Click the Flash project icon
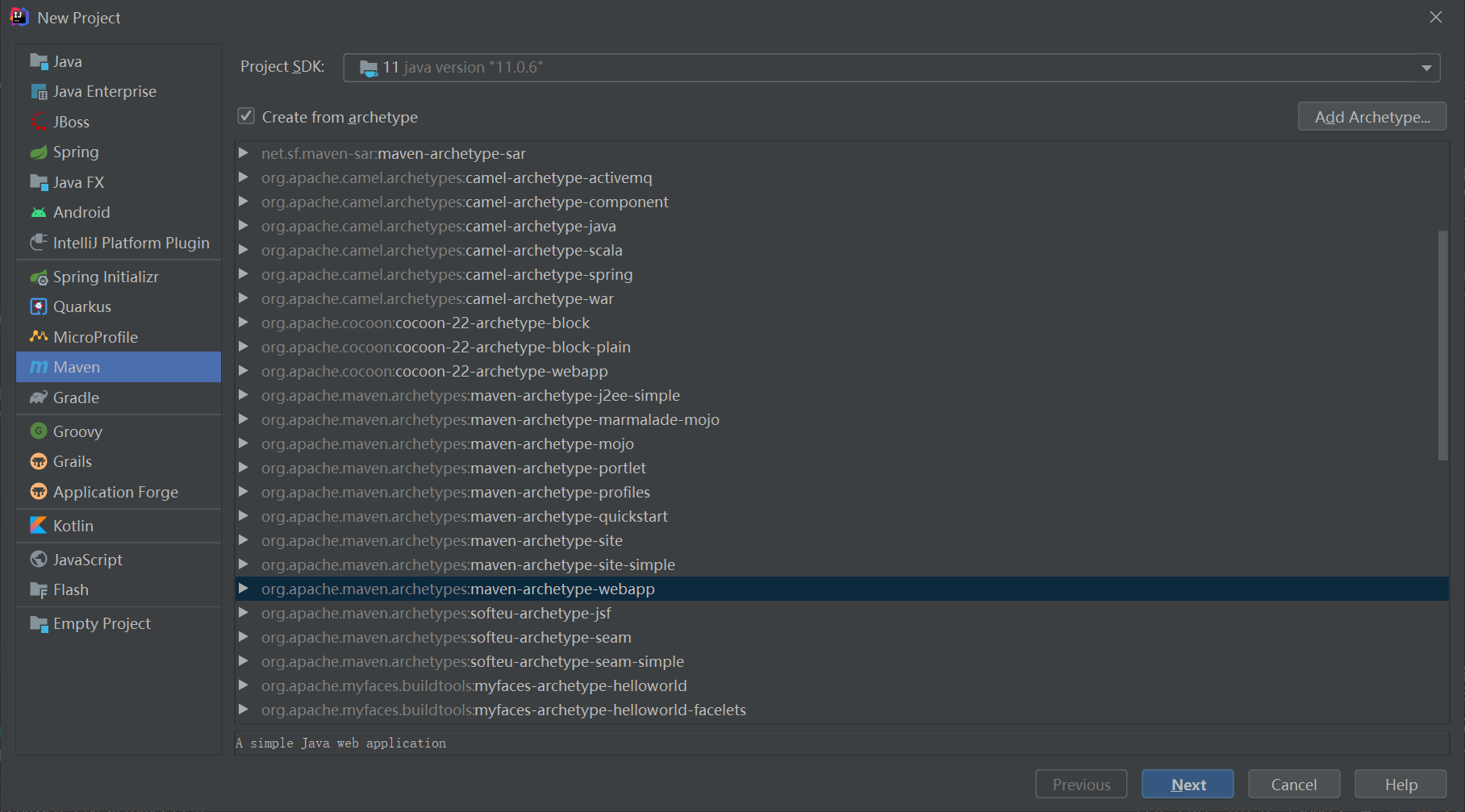1465x812 pixels. point(39,589)
